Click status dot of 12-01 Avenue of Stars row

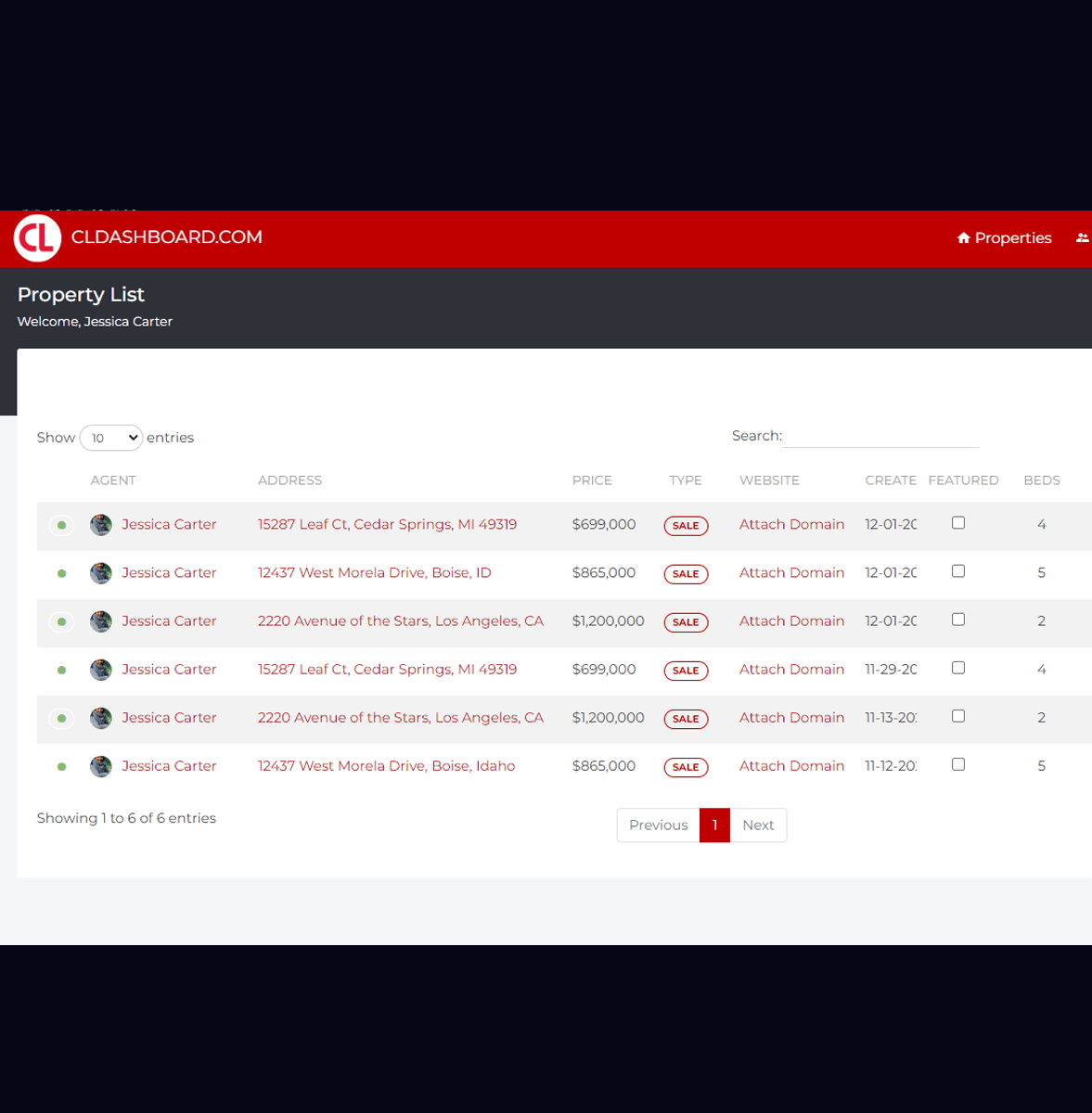point(61,621)
